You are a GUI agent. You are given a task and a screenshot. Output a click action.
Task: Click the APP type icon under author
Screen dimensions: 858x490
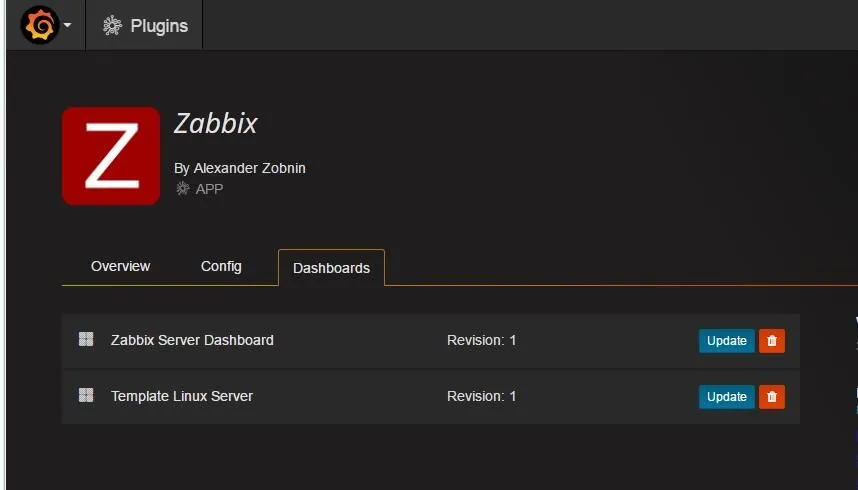(x=182, y=188)
